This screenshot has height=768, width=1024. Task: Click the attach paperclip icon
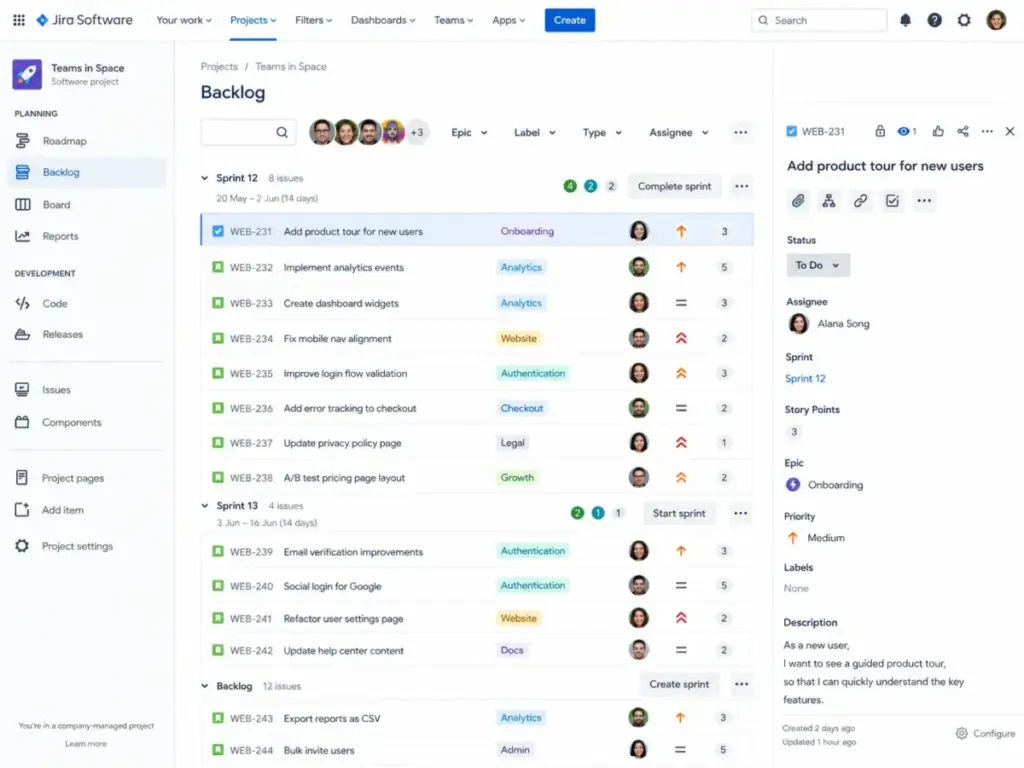point(798,201)
